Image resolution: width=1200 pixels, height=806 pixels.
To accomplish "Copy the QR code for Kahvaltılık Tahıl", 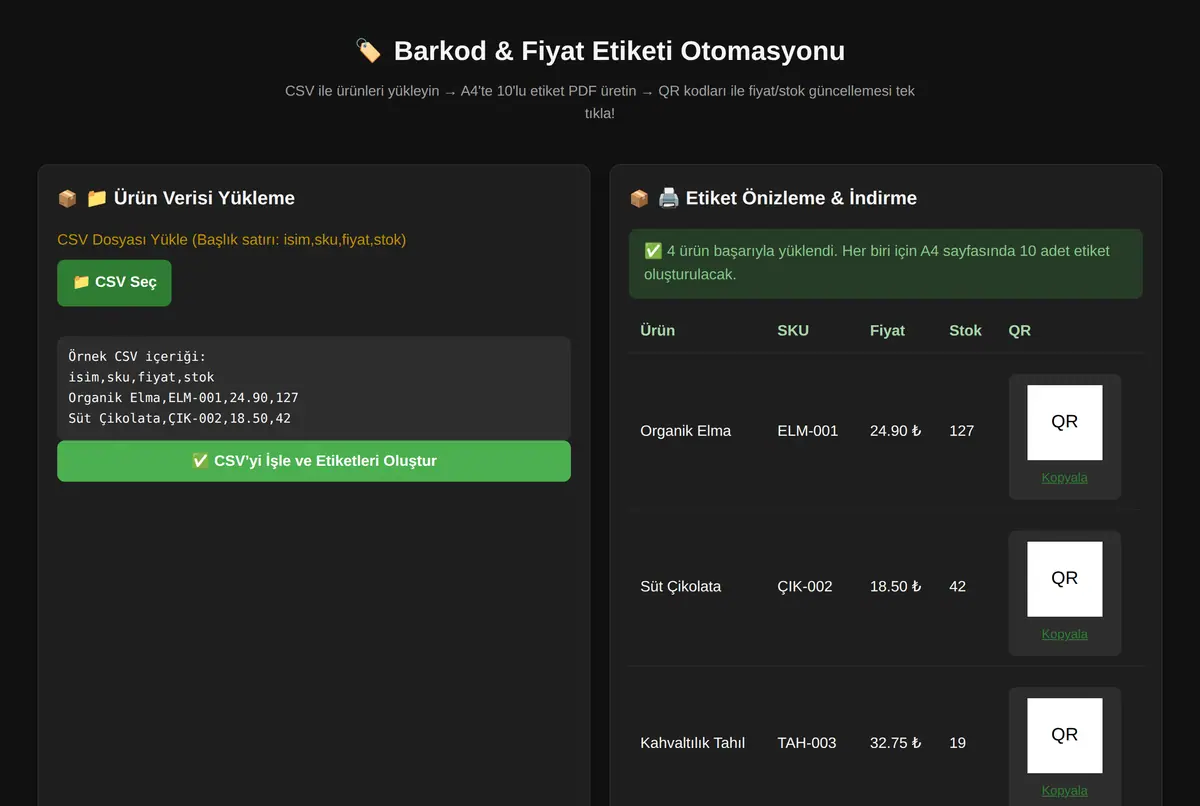I will click(1064, 791).
